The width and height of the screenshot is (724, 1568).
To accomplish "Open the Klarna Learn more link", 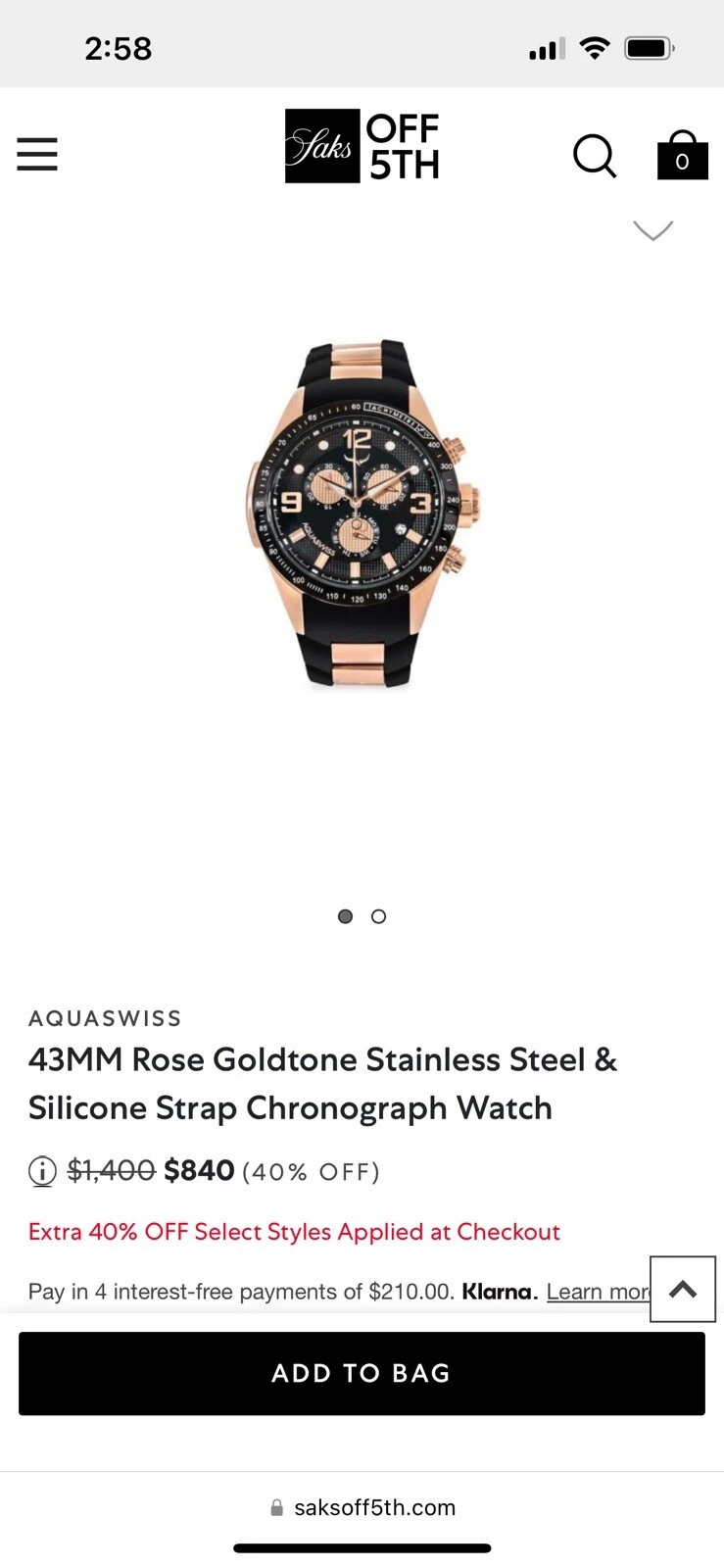I will point(599,1292).
